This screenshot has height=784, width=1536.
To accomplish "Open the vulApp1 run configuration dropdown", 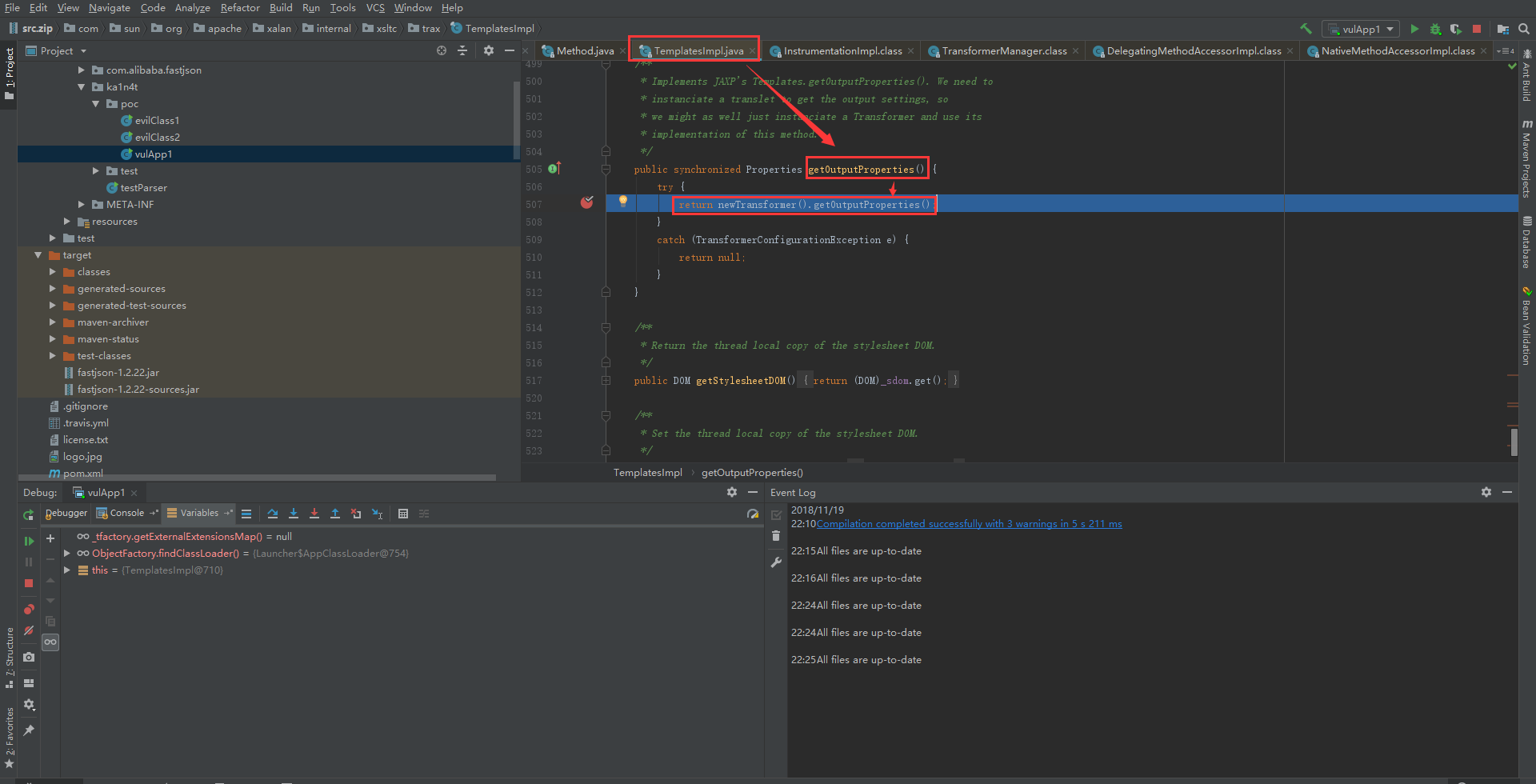I will 1361,29.
